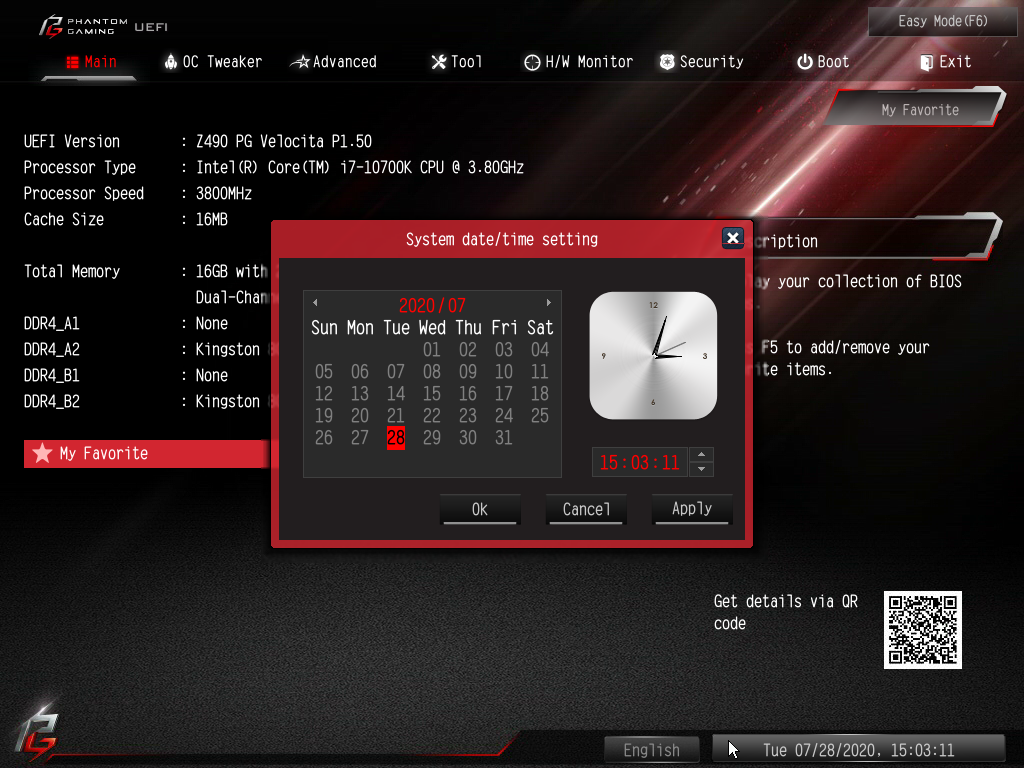Click the OC Tweaker rocket icon
Image resolution: width=1024 pixels, height=768 pixels.
click(170, 62)
